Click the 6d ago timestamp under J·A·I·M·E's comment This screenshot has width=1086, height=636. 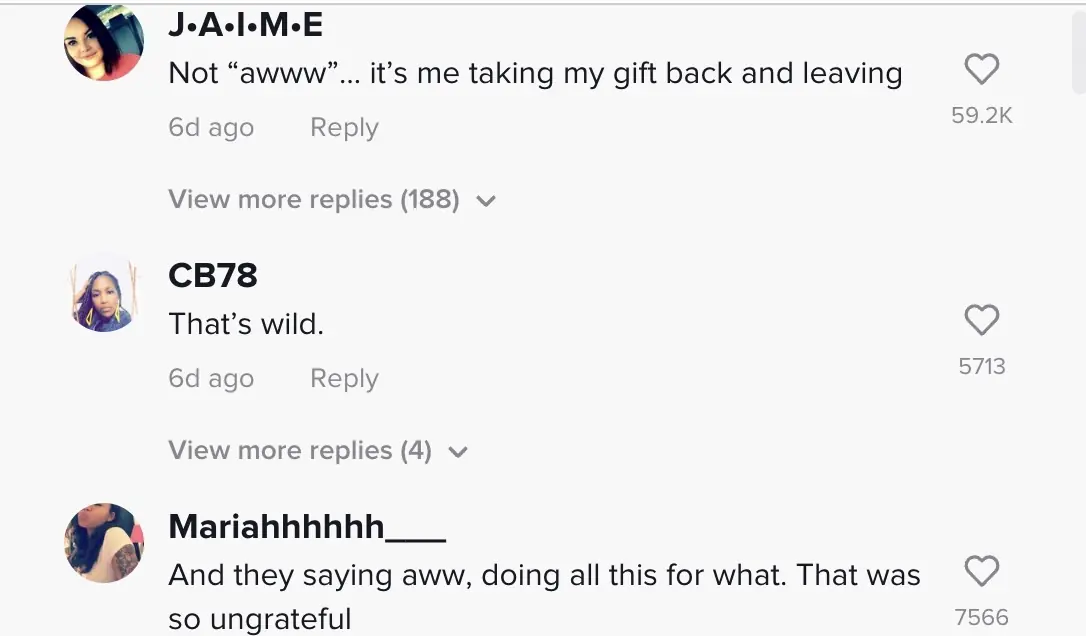pos(211,127)
